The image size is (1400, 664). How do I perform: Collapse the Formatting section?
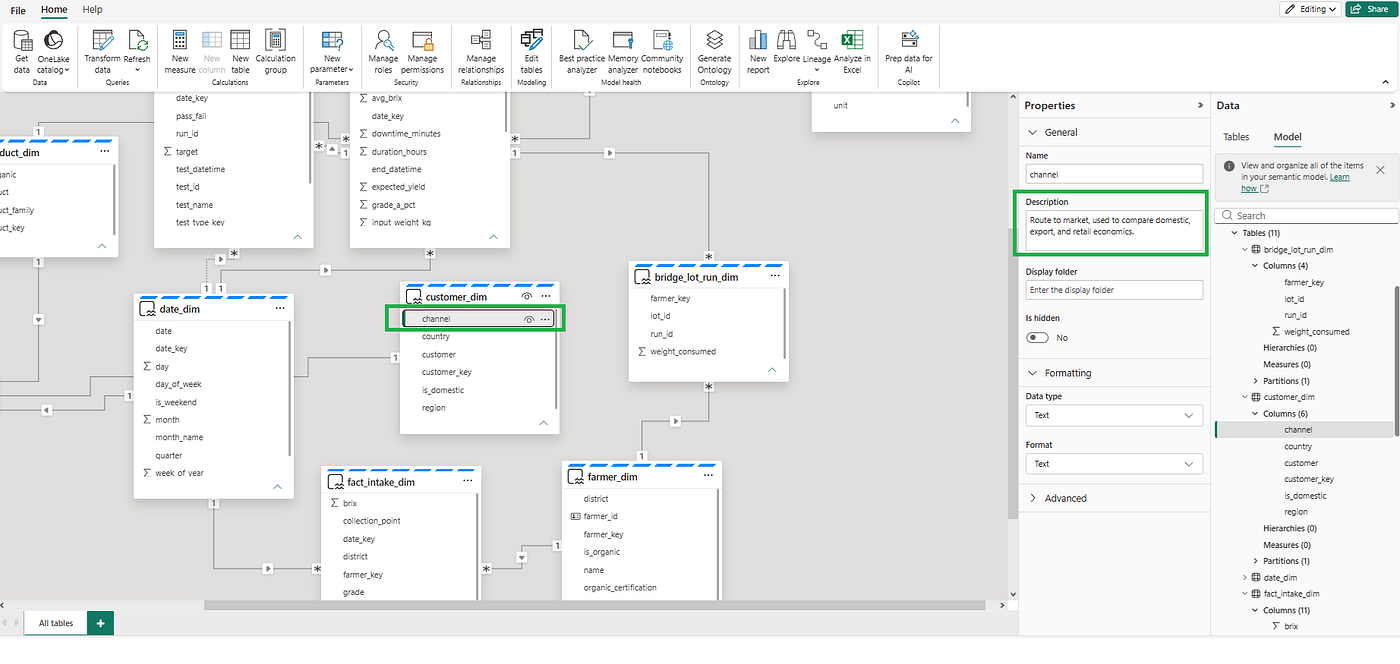click(x=1033, y=373)
